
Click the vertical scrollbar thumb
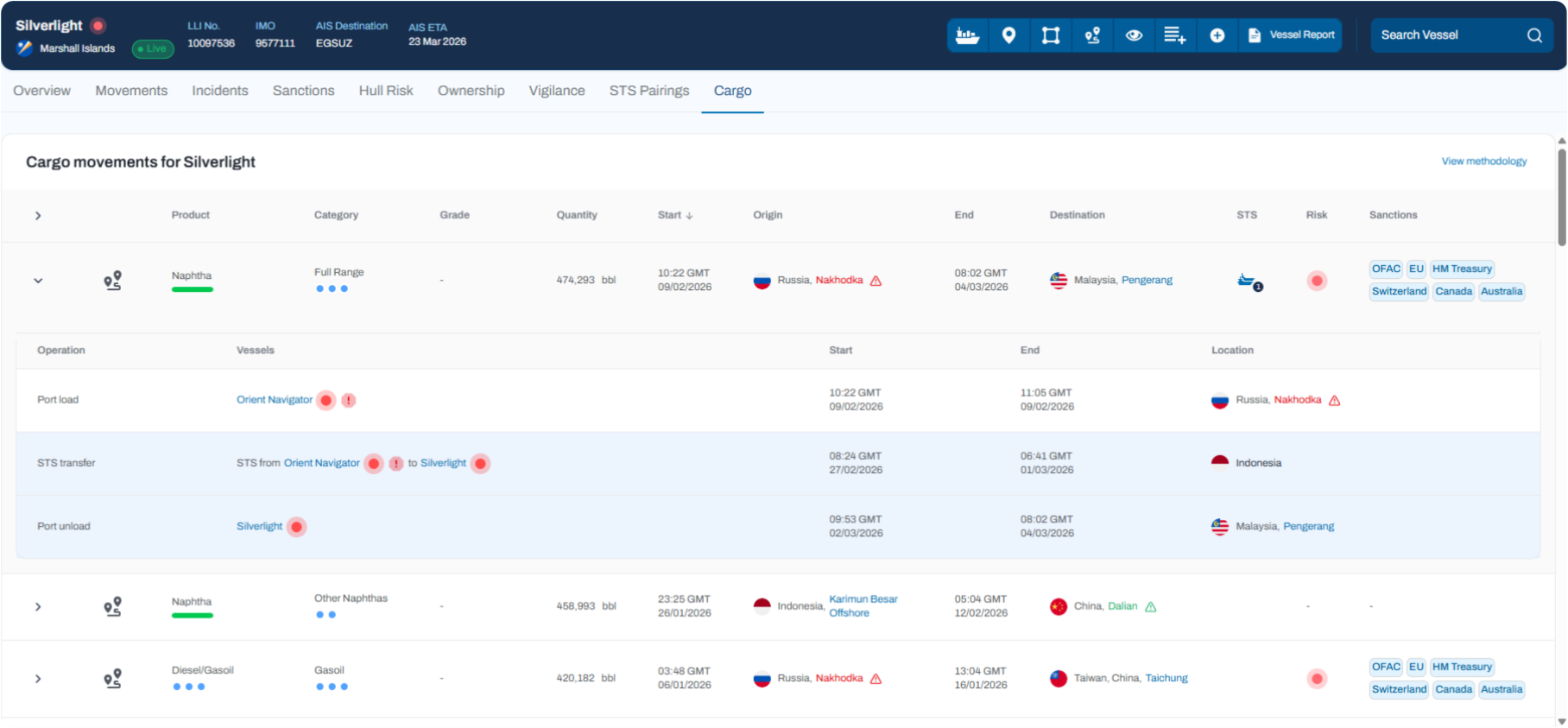click(1561, 197)
